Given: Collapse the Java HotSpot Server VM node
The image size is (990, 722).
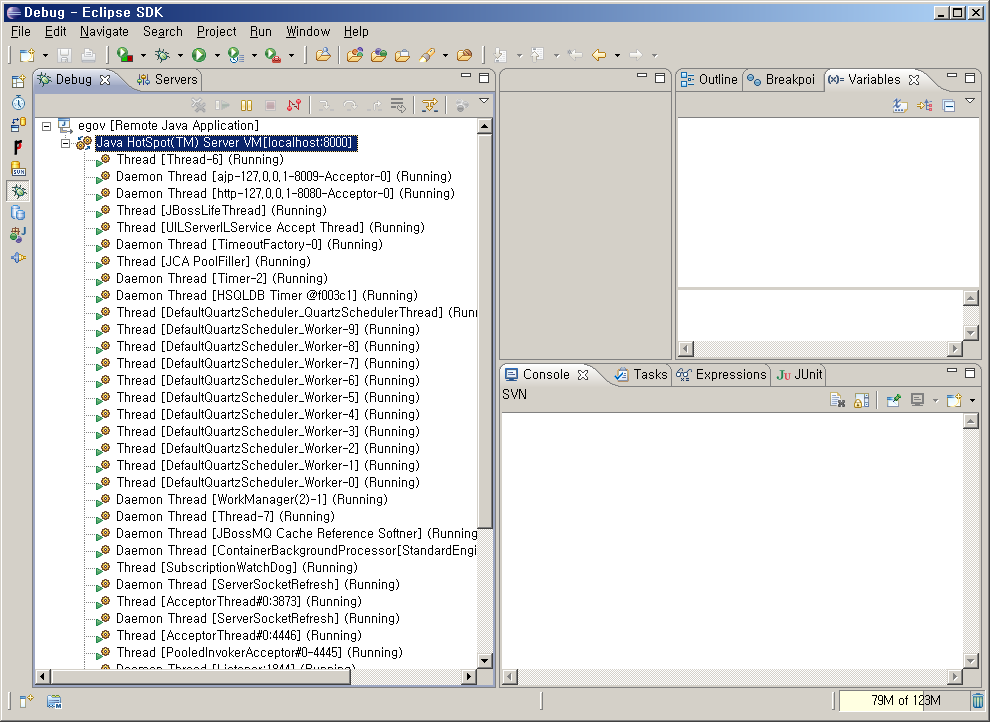Looking at the screenshot, I should point(66,143).
